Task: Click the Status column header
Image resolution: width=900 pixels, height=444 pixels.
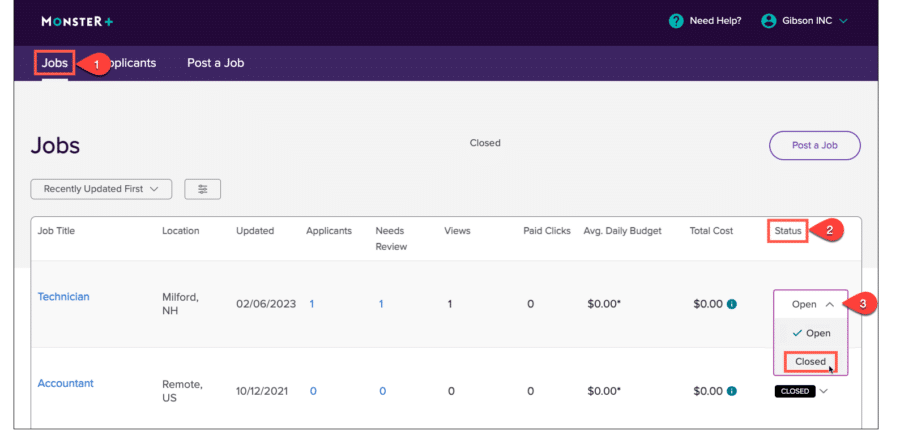Action: (x=788, y=231)
